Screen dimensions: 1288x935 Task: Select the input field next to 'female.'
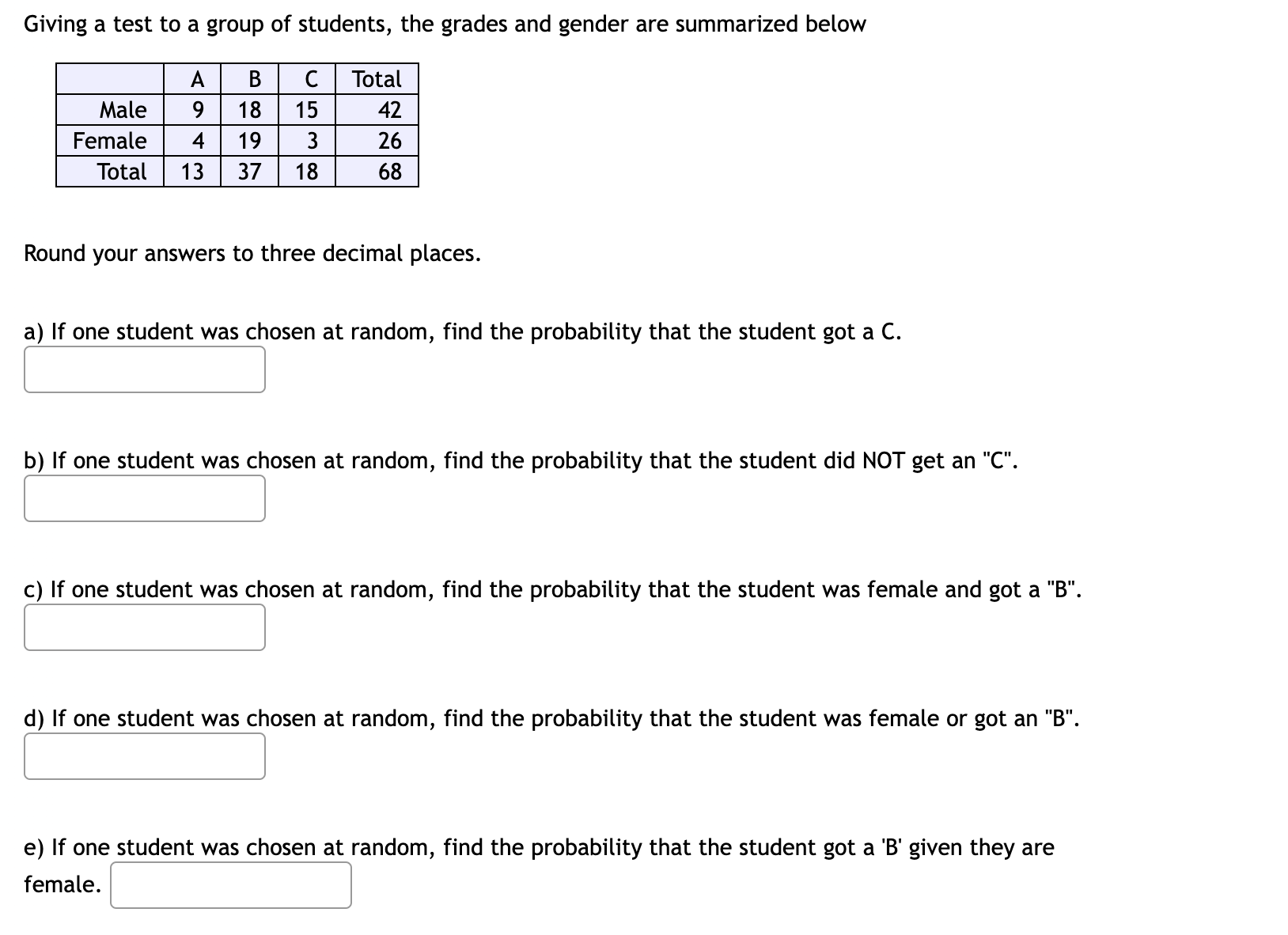231,885
